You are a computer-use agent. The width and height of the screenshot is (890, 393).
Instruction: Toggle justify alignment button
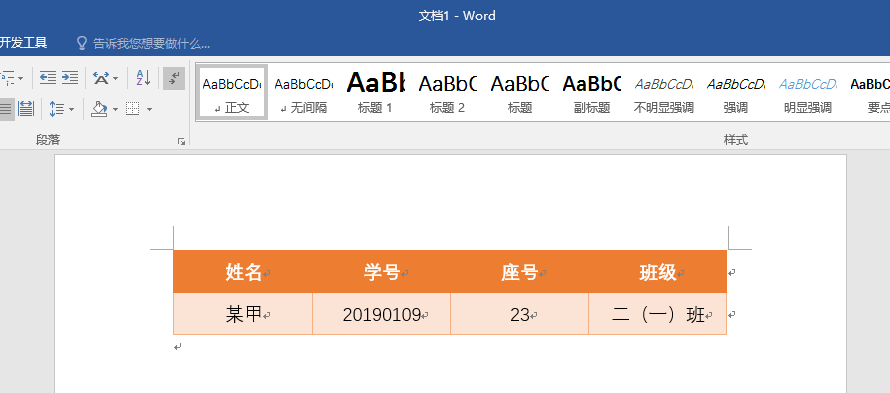click(x=6, y=108)
